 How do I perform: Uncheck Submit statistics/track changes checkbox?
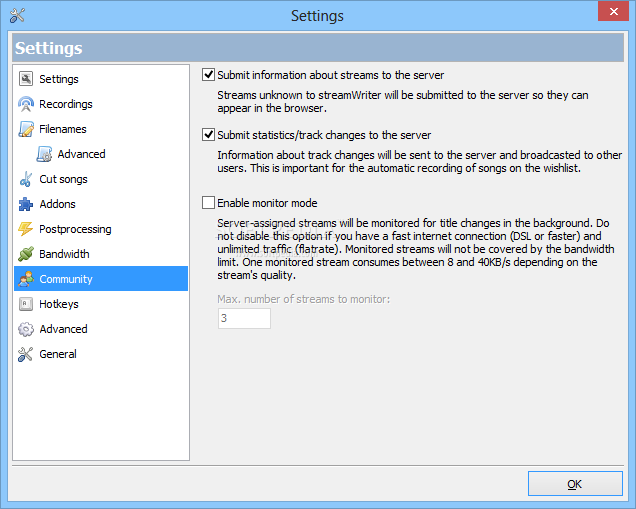[x=208, y=135]
